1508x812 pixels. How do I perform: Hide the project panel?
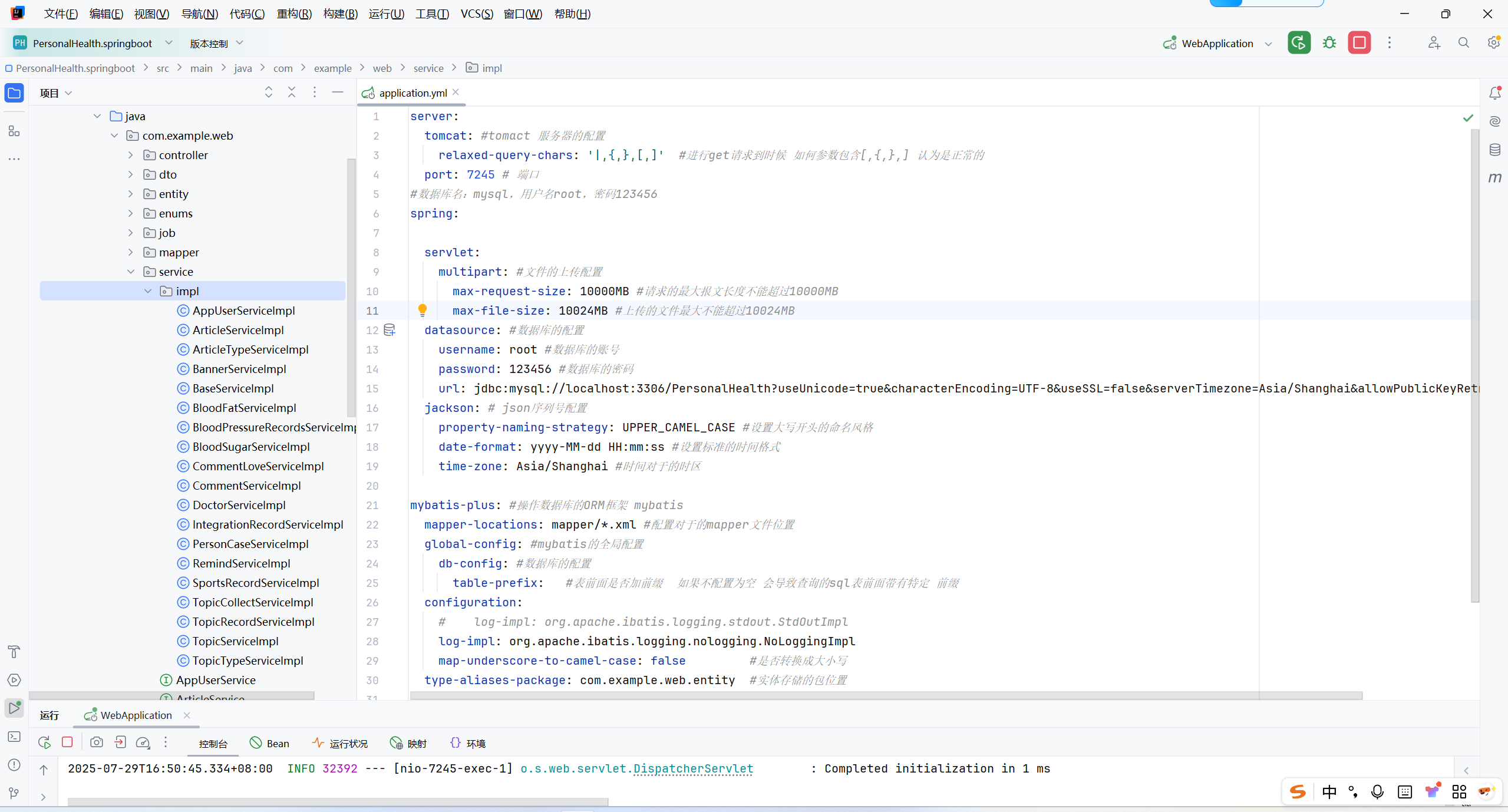338,93
